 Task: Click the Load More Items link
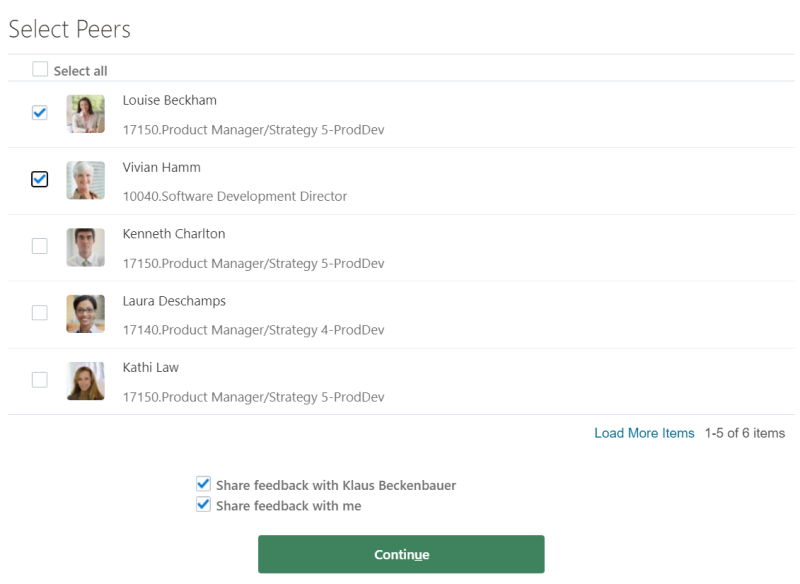coord(644,433)
